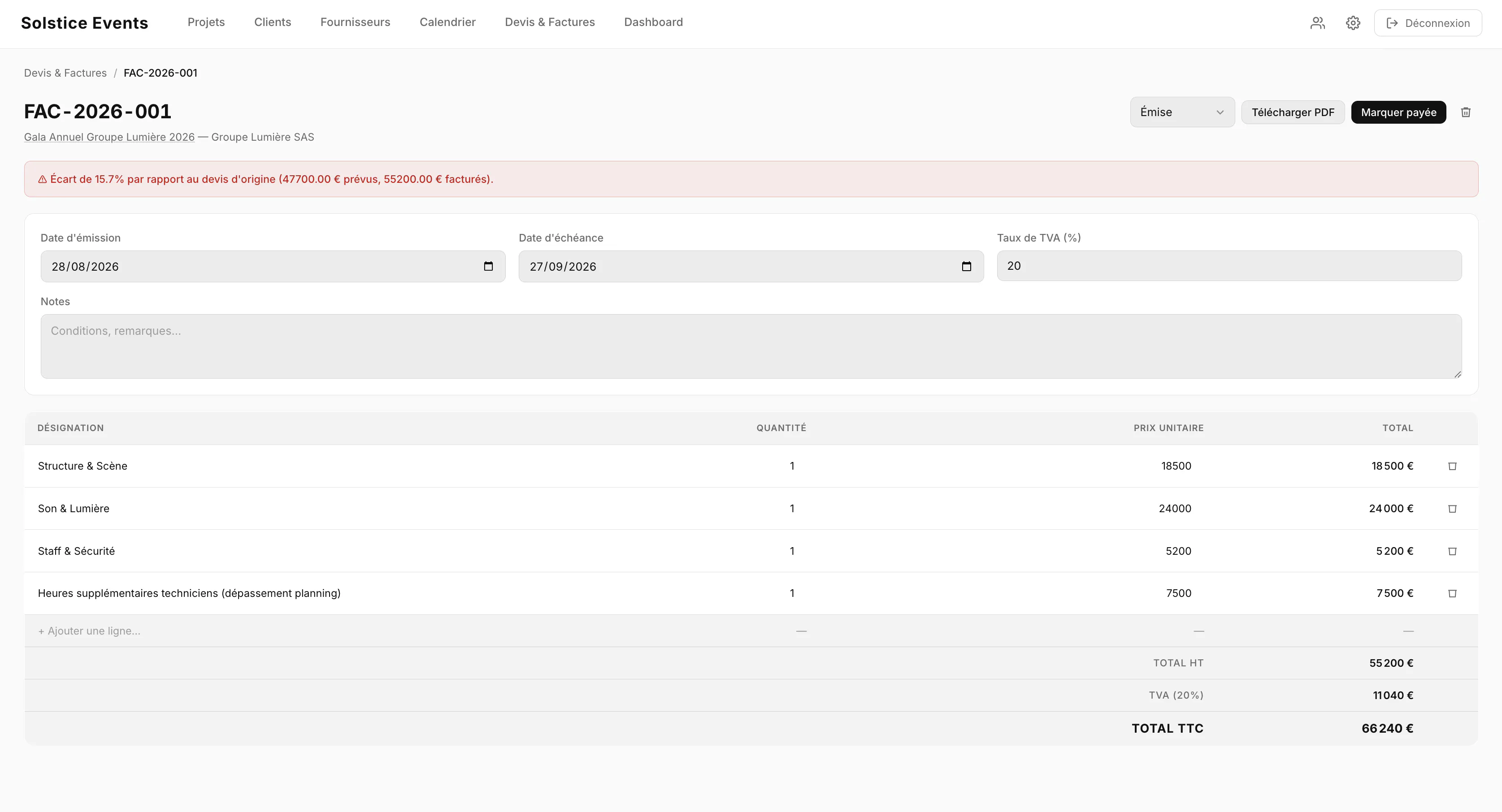Open calendar picker for Date d'émission
1502x812 pixels.
tap(488, 266)
